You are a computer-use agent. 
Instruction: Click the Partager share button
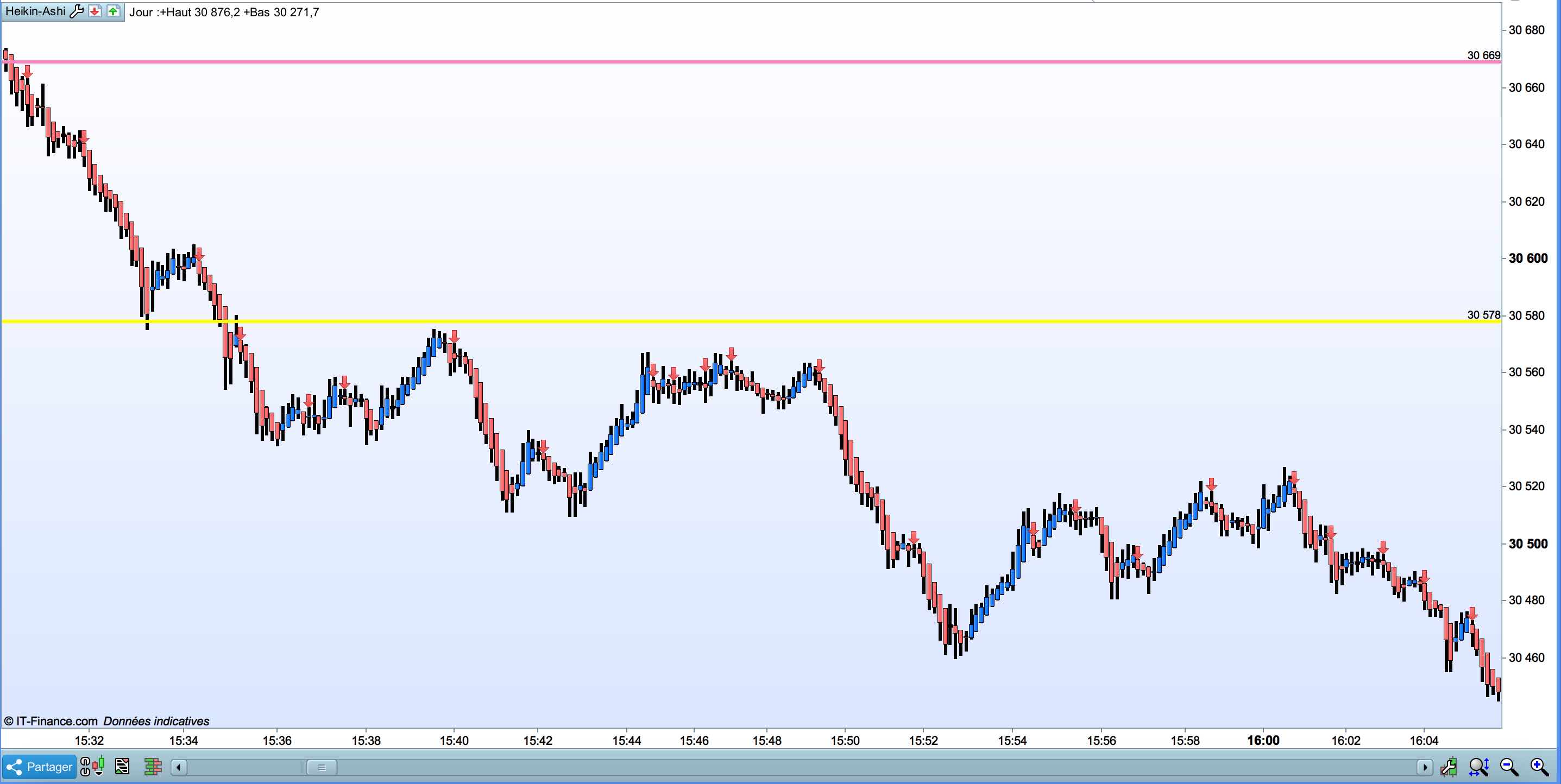40,767
